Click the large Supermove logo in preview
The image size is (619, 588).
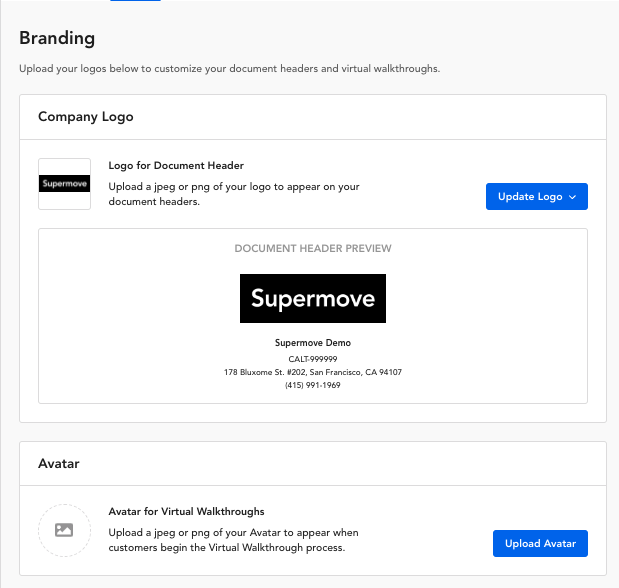click(x=313, y=298)
